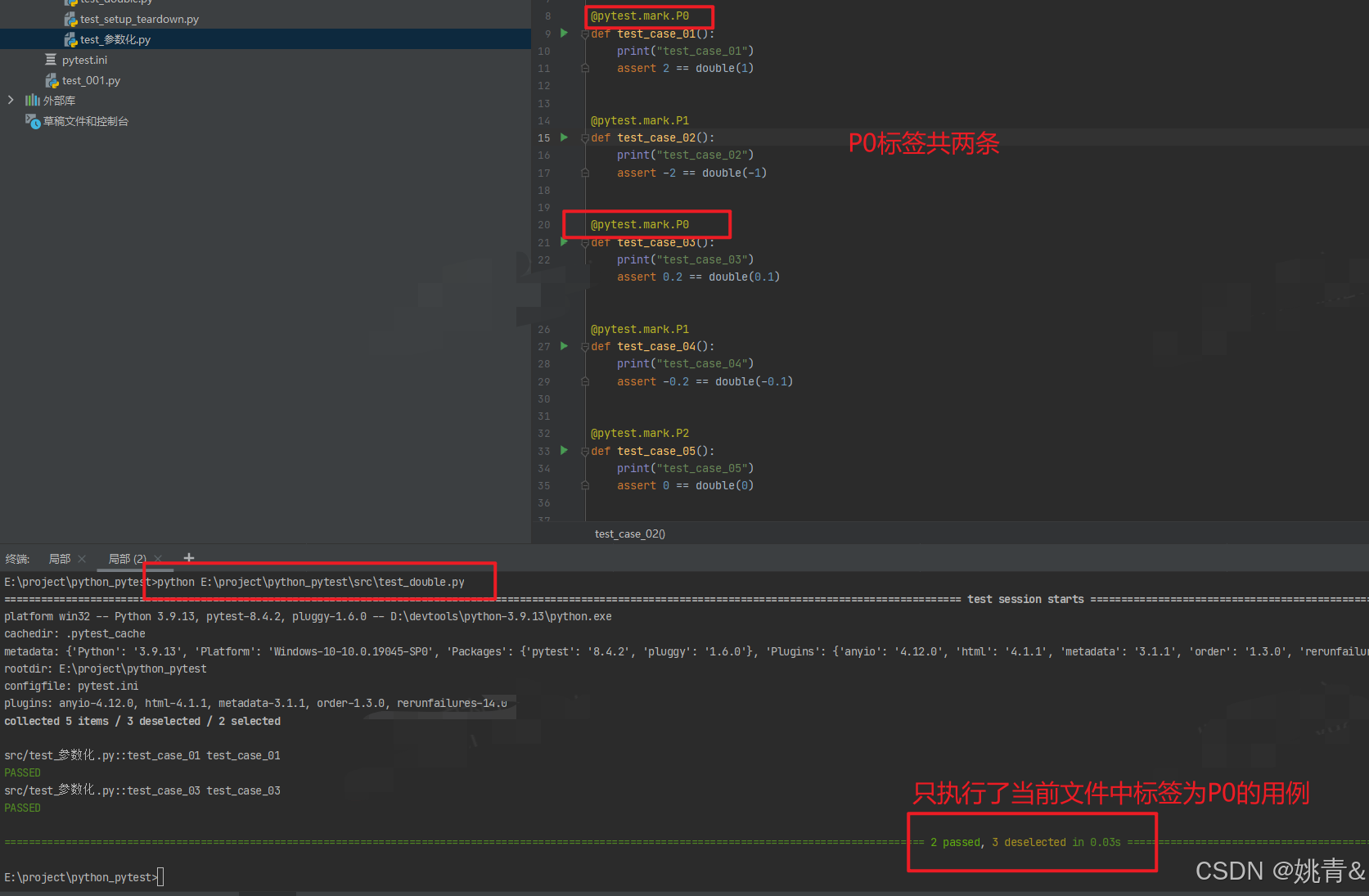This screenshot has width=1369, height=896.
Task: Click the print("test_case_04") line
Action: point(686,363)
